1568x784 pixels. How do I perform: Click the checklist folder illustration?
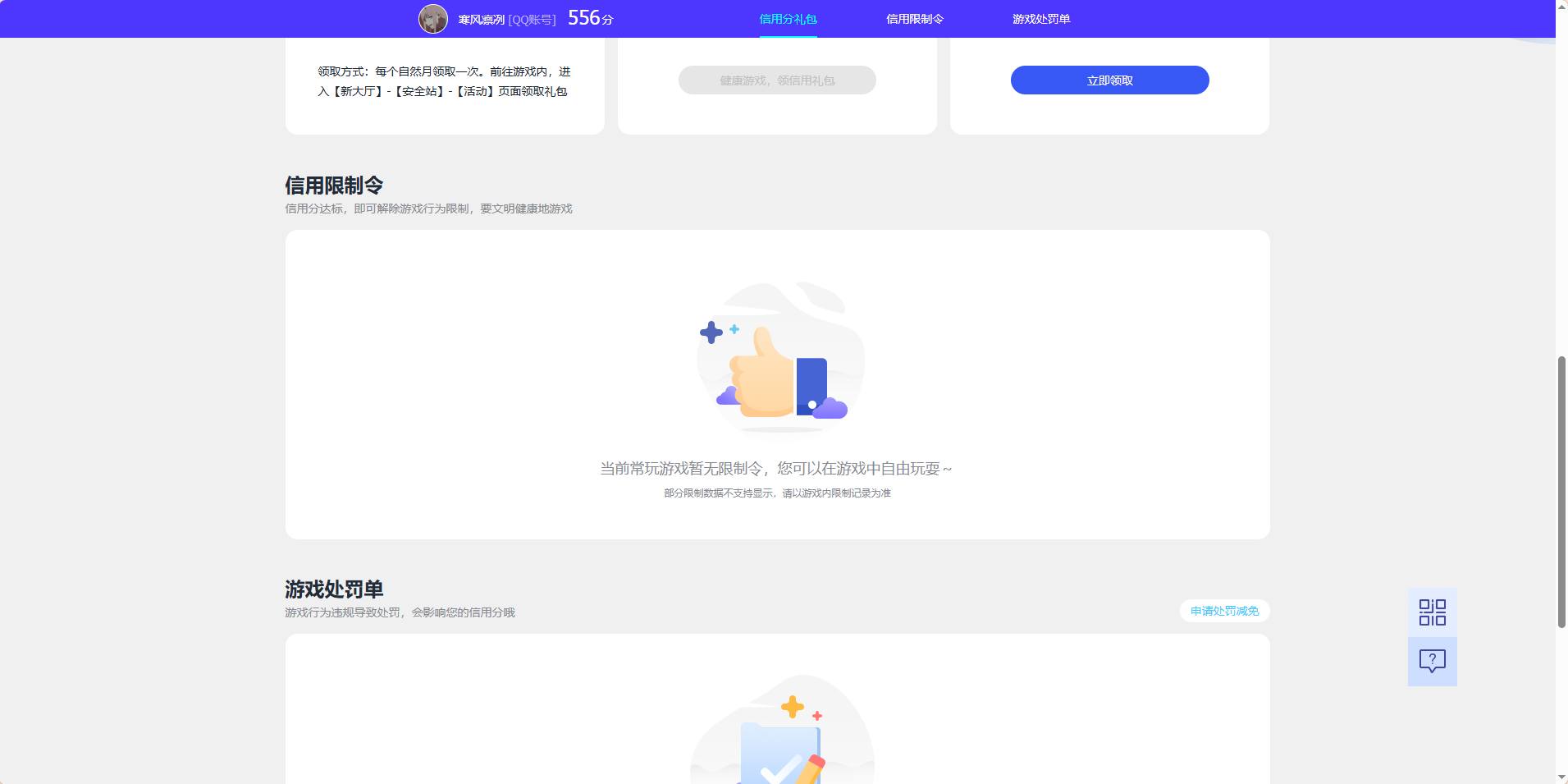[782, 729]
